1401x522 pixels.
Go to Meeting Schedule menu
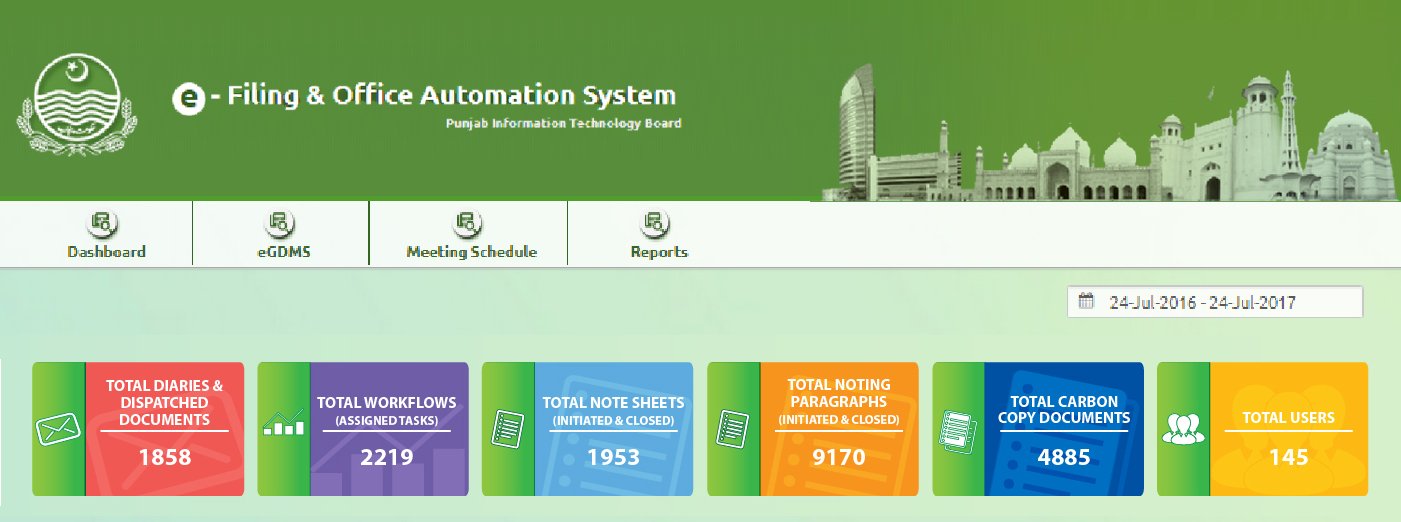pos(471,233)
